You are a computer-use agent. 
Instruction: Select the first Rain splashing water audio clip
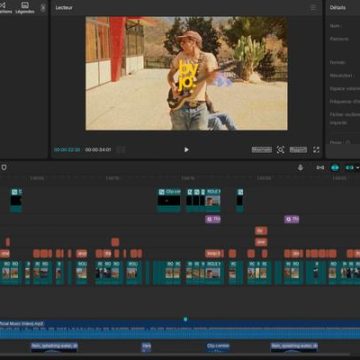54,347
